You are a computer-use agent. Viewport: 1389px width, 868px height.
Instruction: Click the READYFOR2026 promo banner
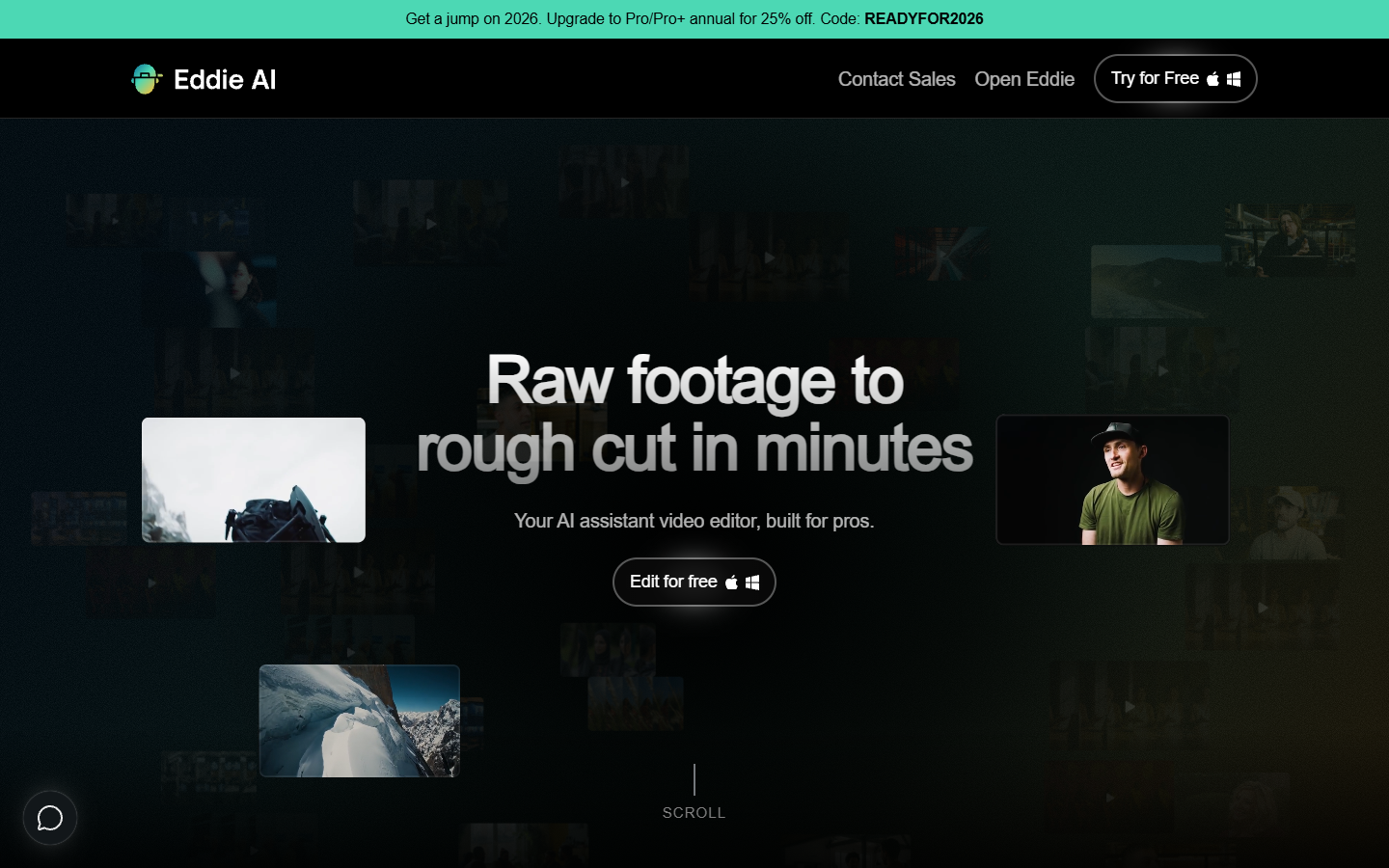click(694, 18)
